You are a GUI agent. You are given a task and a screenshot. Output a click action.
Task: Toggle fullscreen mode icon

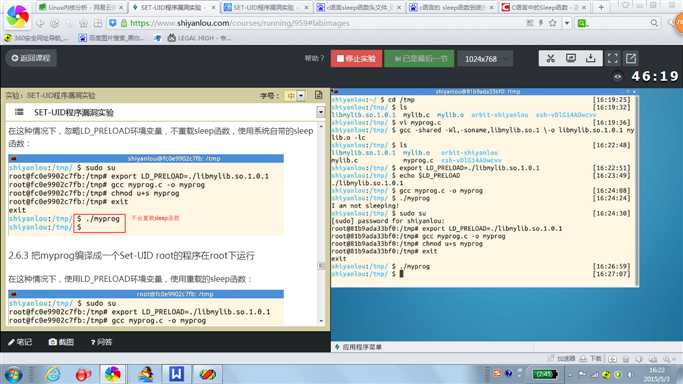pos(612,58)
